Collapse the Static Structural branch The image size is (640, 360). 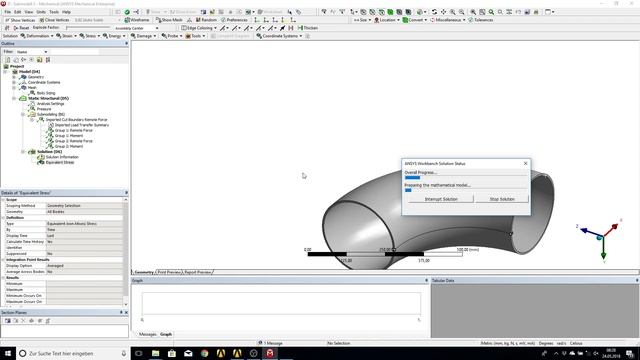14,98
